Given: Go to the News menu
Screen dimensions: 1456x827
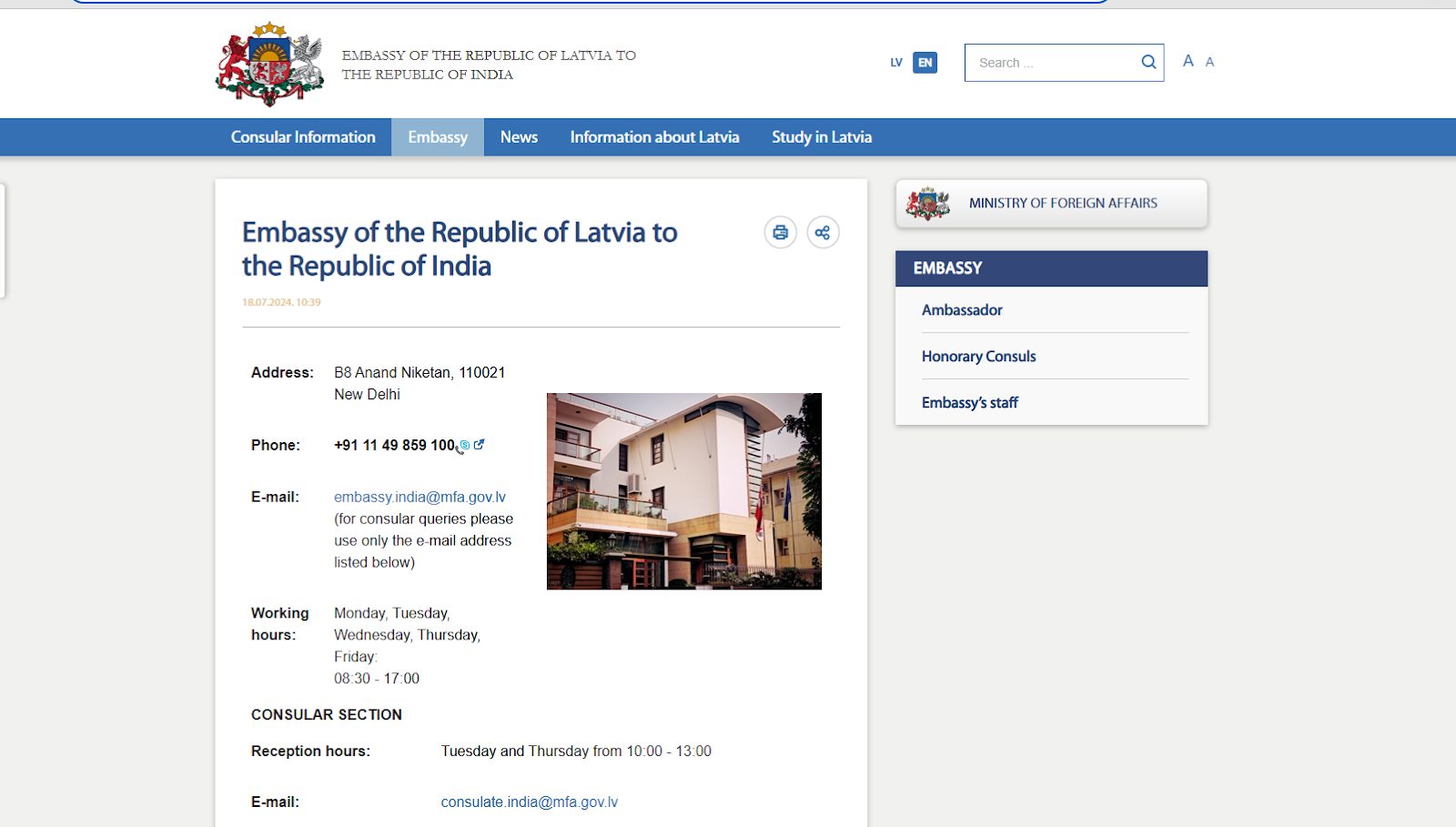Looking at the screenshot, I should tap(519, 137).
